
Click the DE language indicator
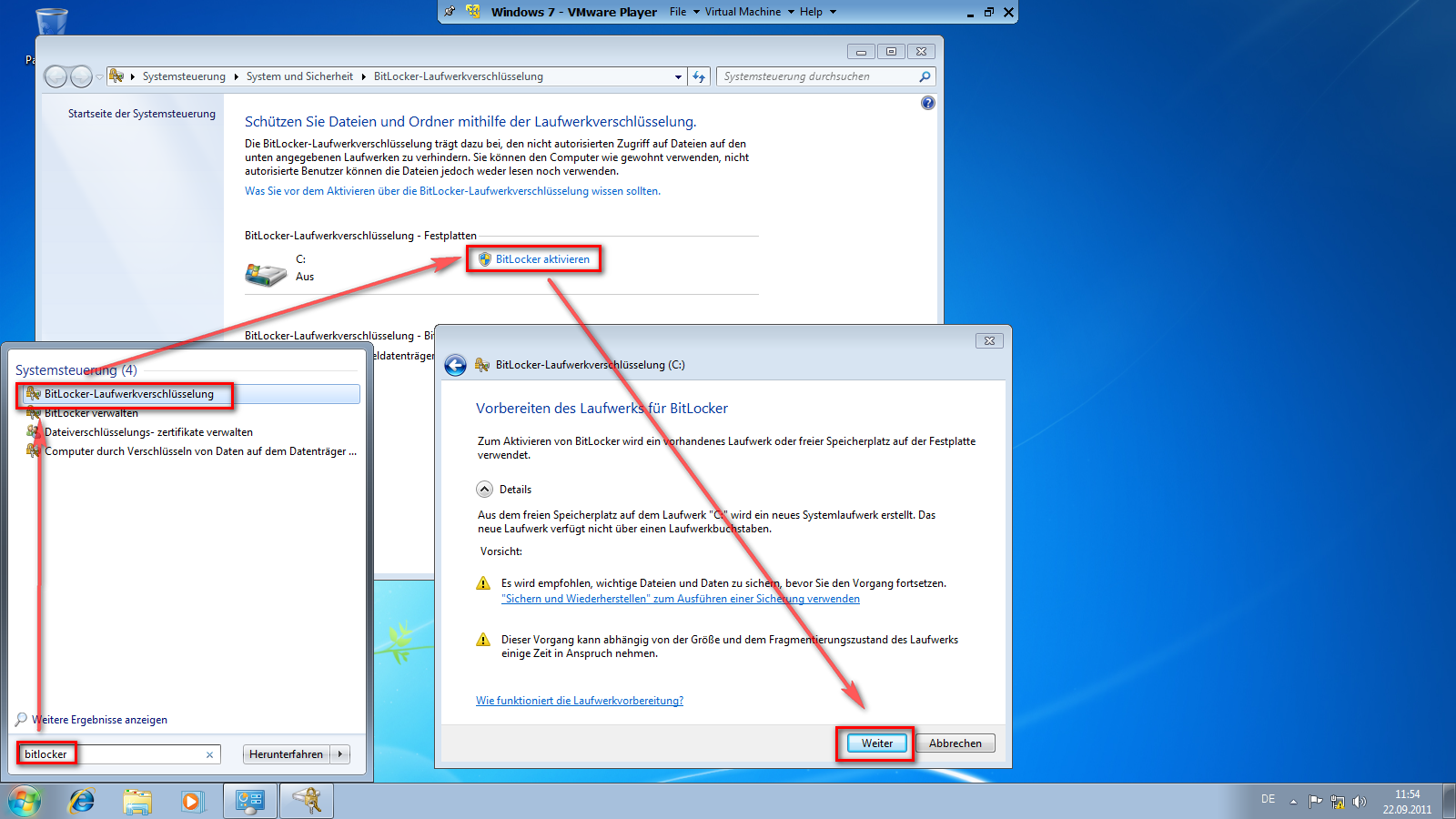tap(1269, 799)
